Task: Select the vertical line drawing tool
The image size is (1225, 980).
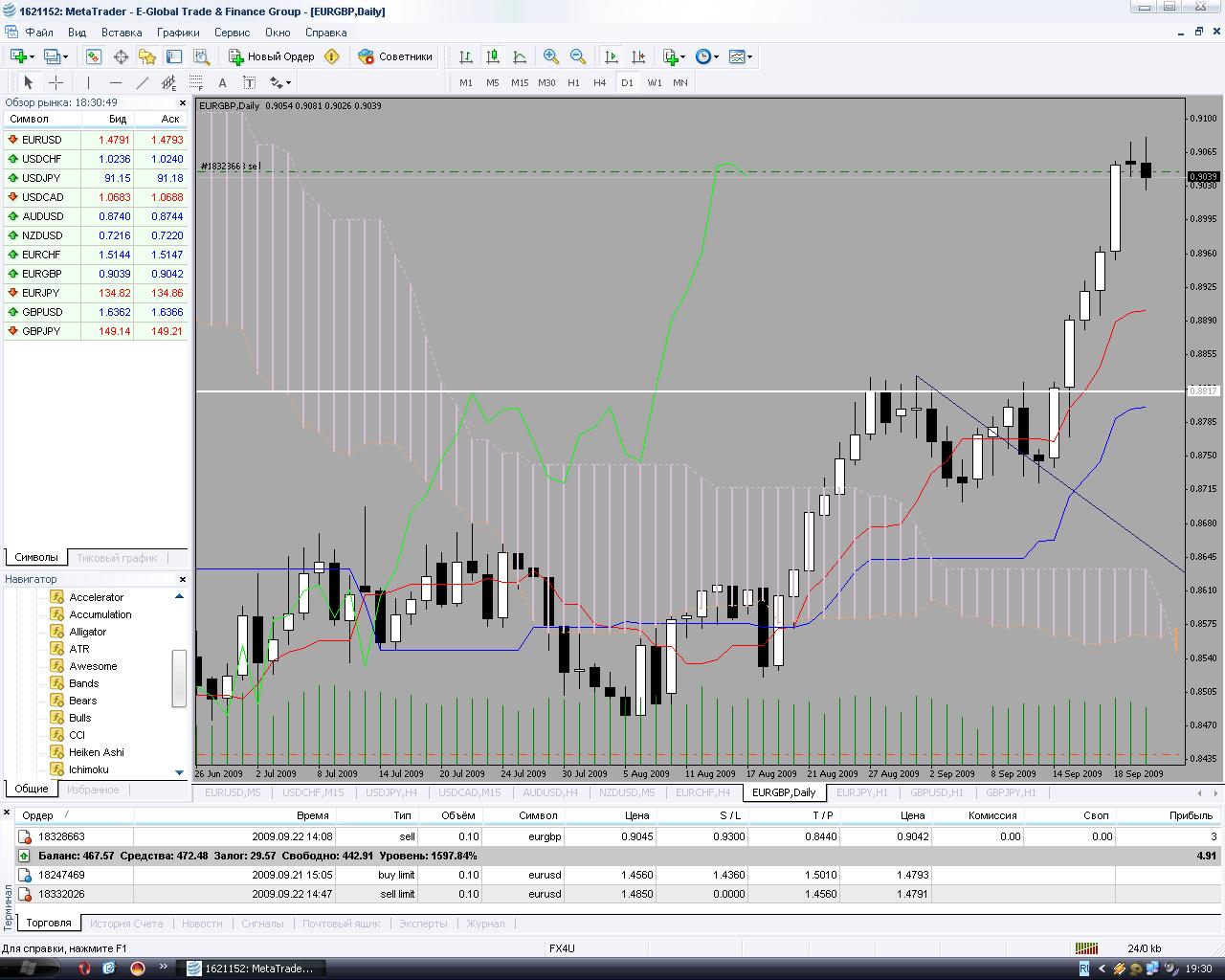Action: [x=88, y=82]
